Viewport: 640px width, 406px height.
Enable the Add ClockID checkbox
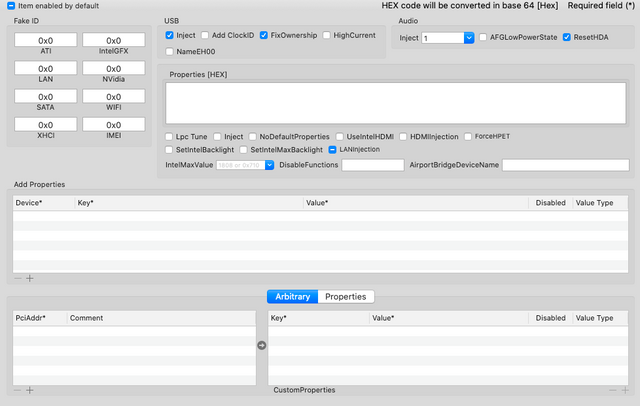point(205,35)
